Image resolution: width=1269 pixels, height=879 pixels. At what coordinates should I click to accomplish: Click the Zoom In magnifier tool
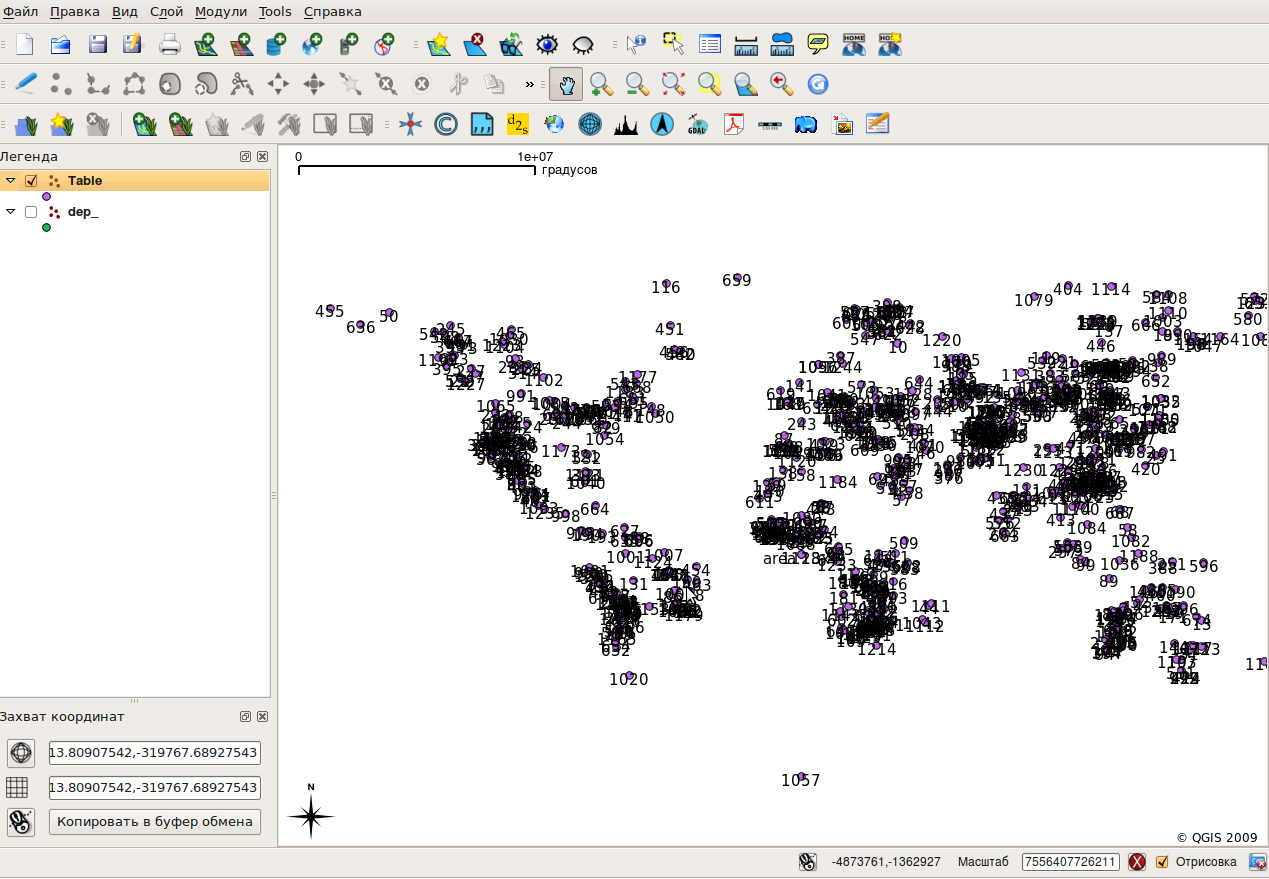pos(600,84)
